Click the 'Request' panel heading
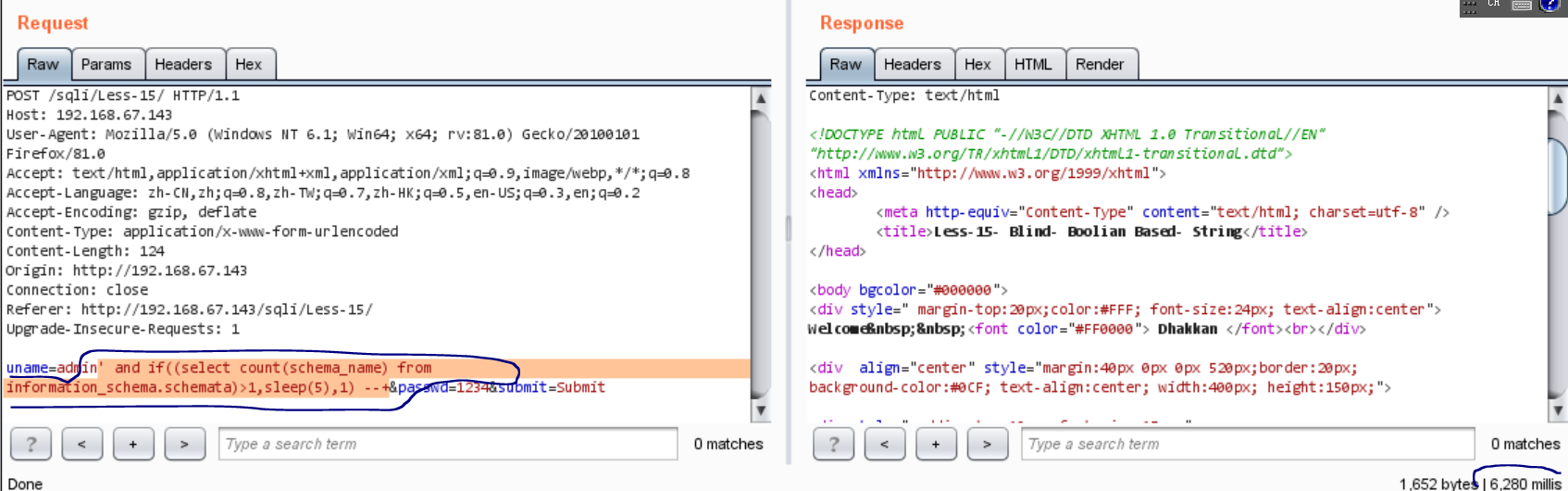This screenshot has width=1568, height=491. tap(53, 23)
